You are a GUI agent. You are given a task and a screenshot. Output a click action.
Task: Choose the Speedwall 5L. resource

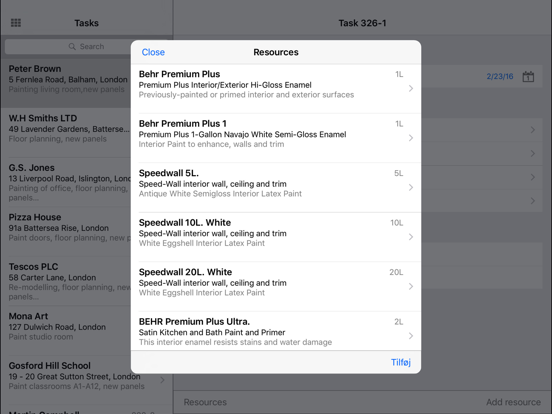click(x=276, y=188)
